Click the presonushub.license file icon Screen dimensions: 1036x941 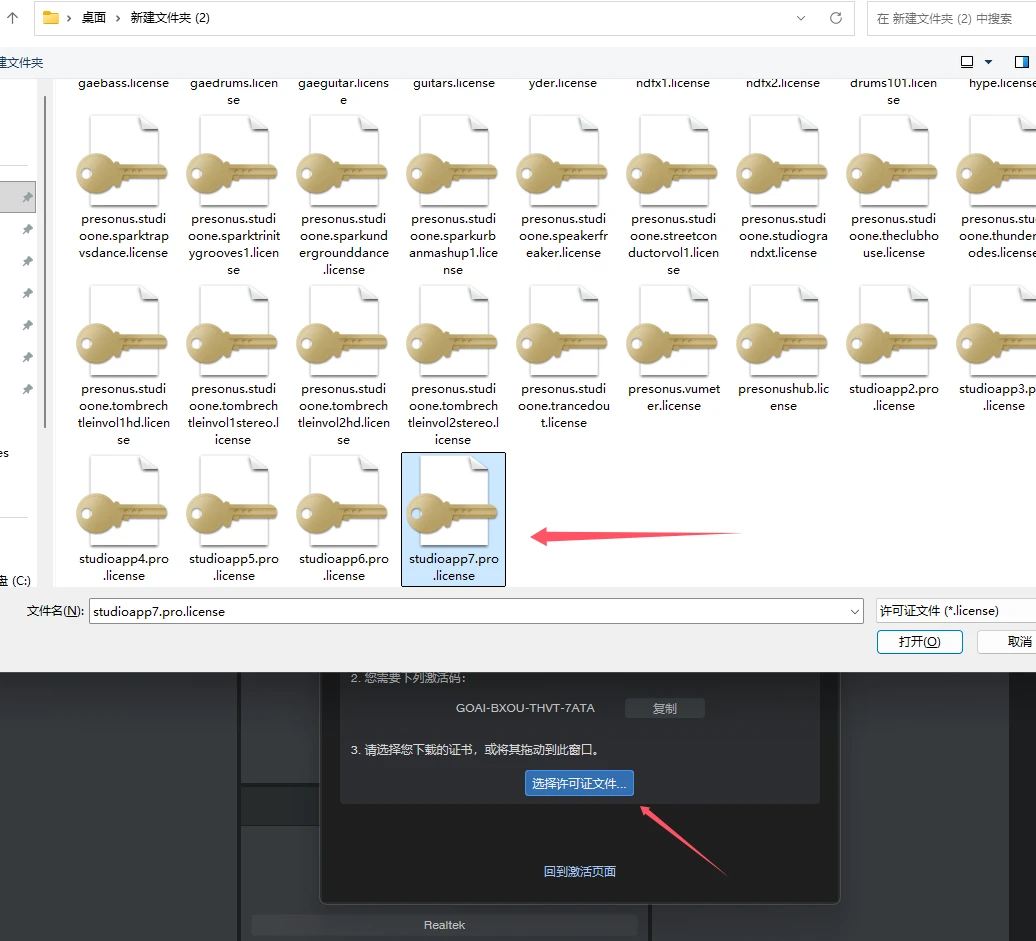(x=783, y=340)
